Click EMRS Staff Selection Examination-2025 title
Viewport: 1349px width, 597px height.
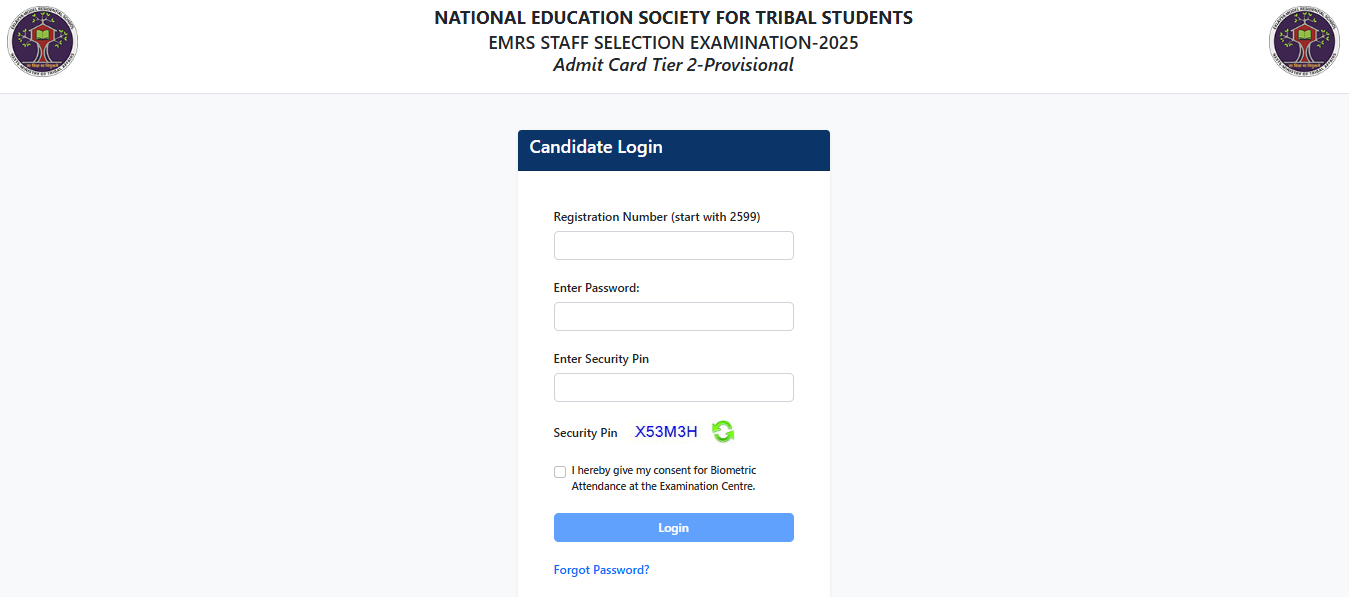coord(673,43)
